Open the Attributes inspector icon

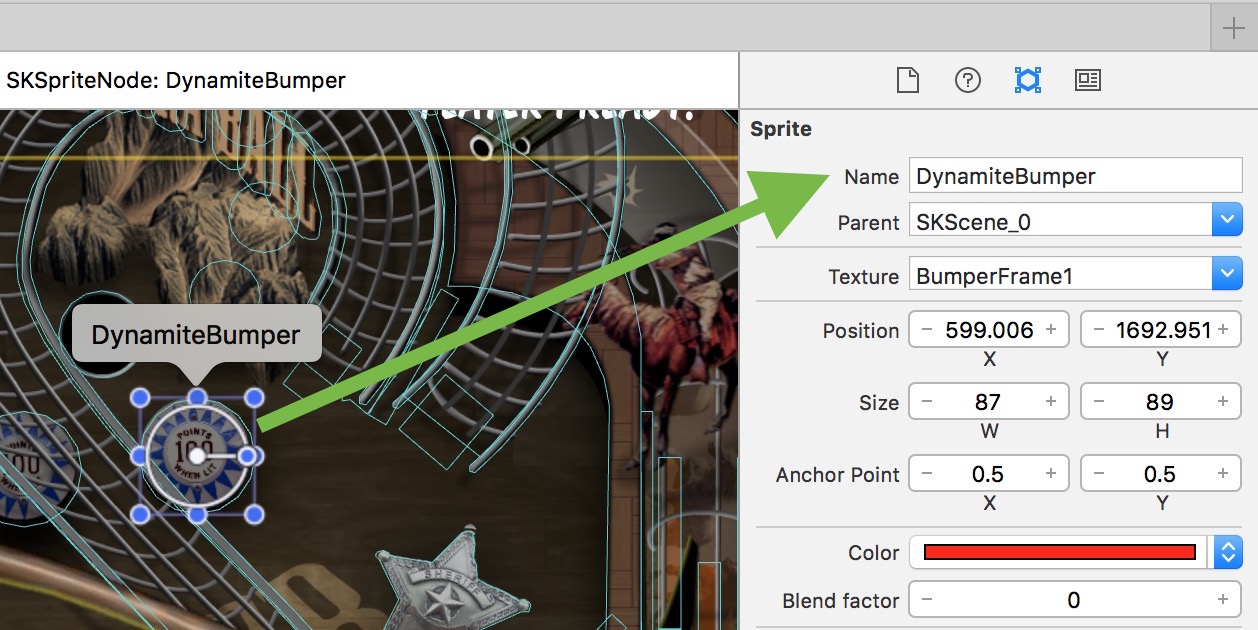[x=1087, y=80]
